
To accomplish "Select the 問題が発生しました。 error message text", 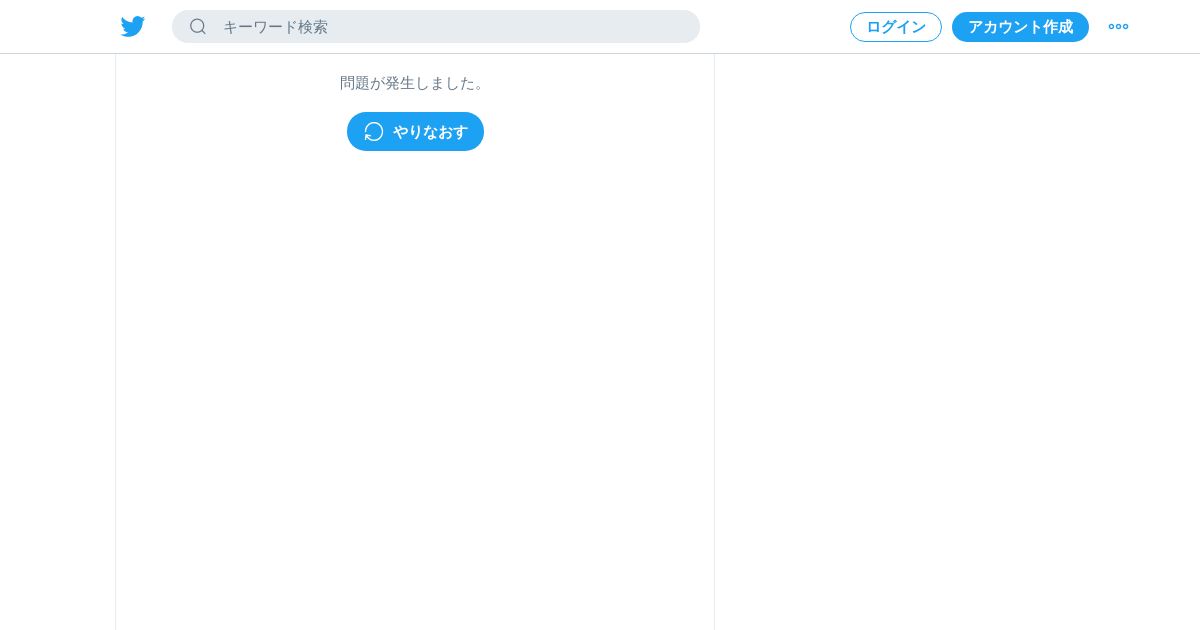I will pyautogui.click(x=413, y=83).
